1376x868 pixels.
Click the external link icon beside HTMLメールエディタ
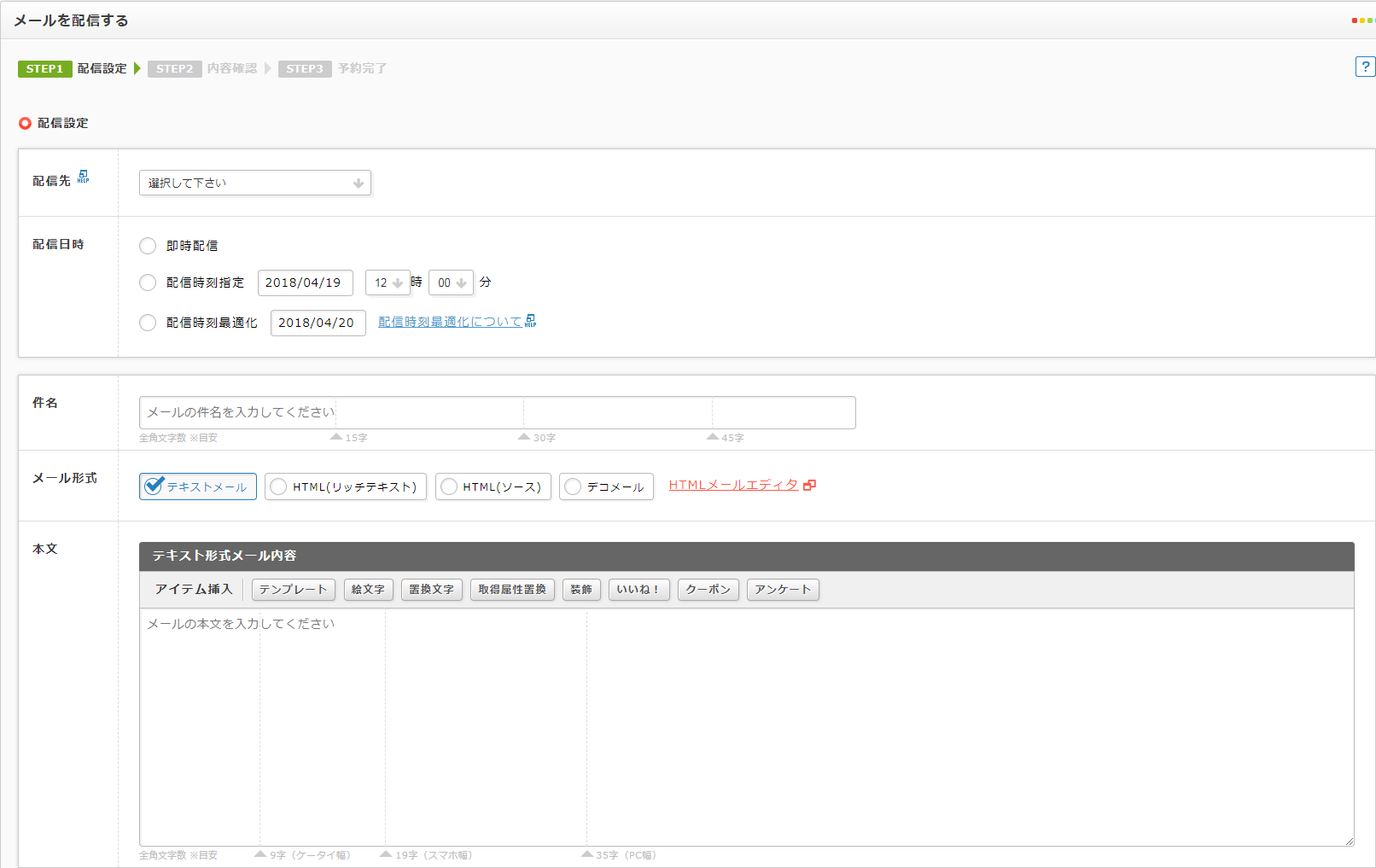[x=809, y=485]
